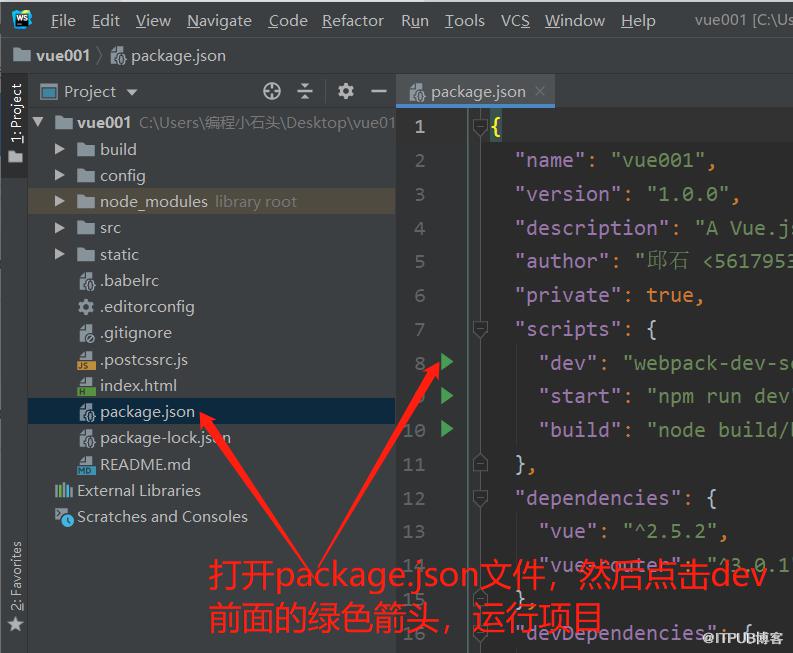Click the WebStorm application logo icon
Viewport: 793px width, 653px height.
tap(22, 19)
